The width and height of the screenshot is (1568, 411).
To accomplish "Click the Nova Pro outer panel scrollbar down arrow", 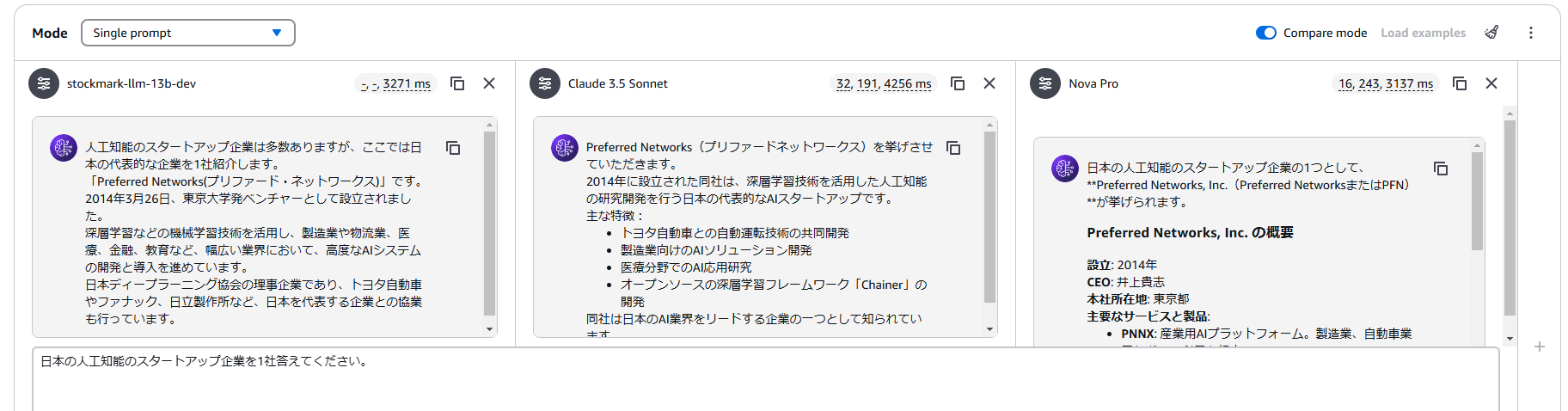I will pyautogui.click(x=1510, y=340).
